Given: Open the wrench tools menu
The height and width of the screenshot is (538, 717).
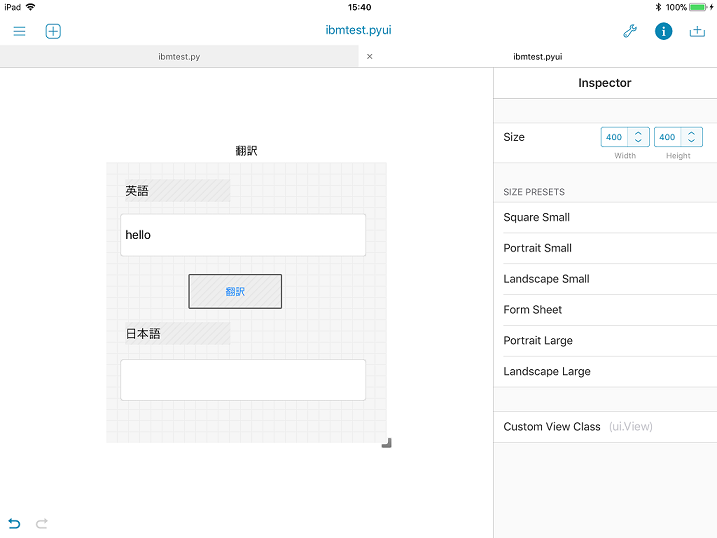Looking at the screenshot, I should 630,31.
